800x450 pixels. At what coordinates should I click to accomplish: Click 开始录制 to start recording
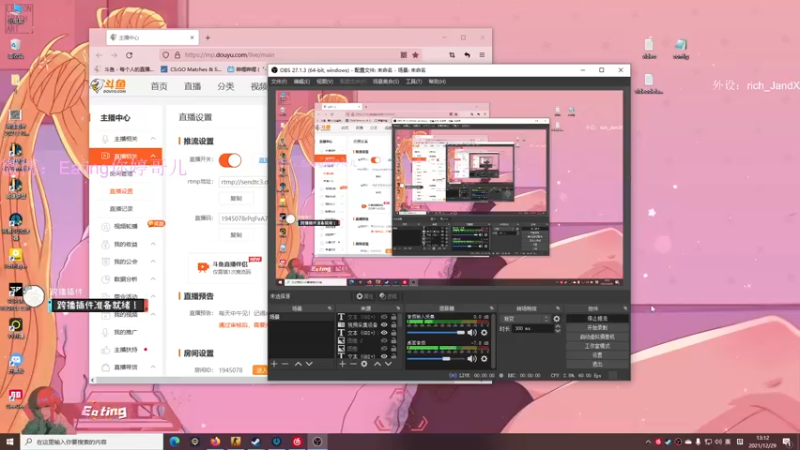(597, 328)
